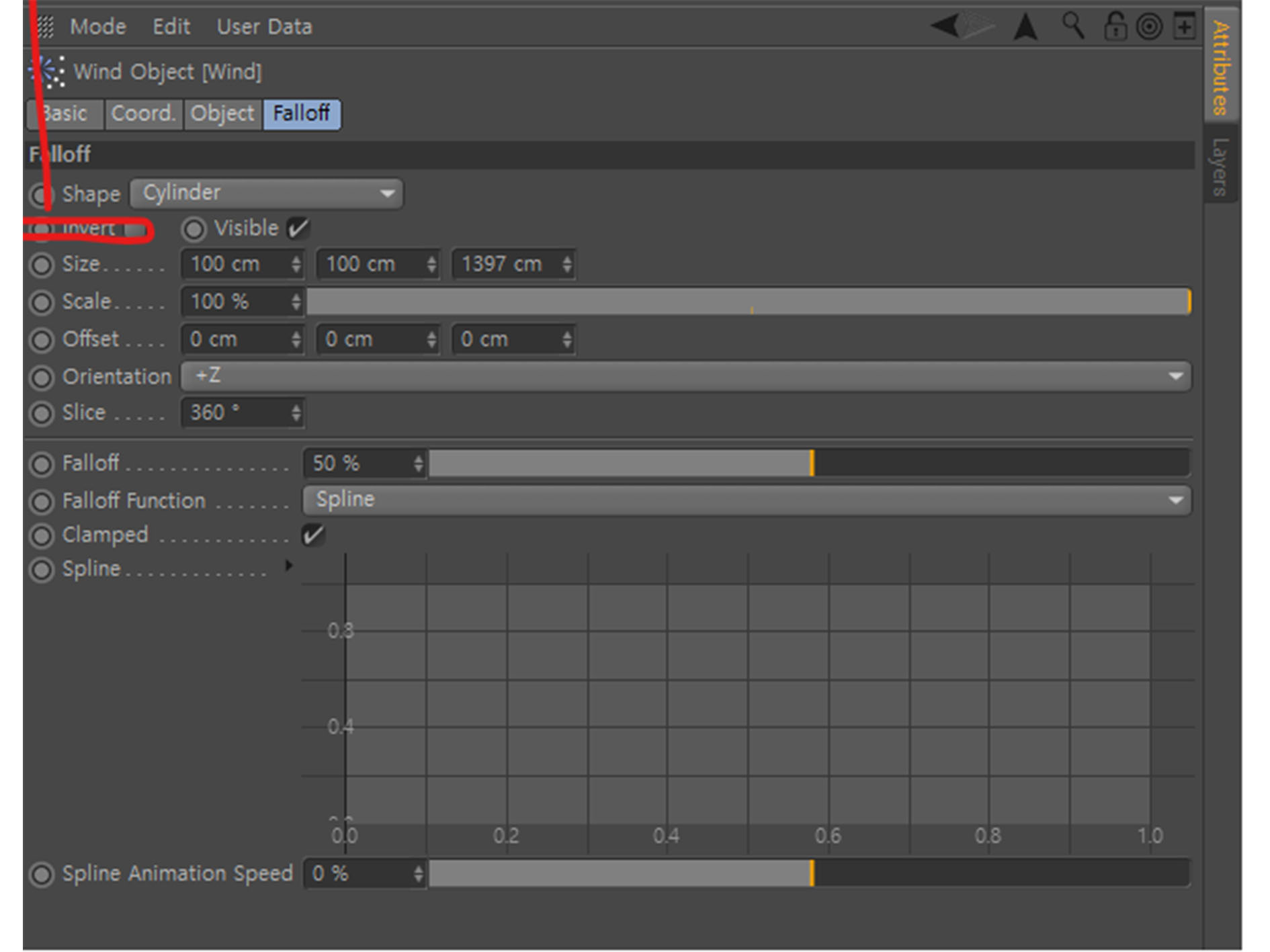Switch to the Coord. tab

click(x=143, y=114)
